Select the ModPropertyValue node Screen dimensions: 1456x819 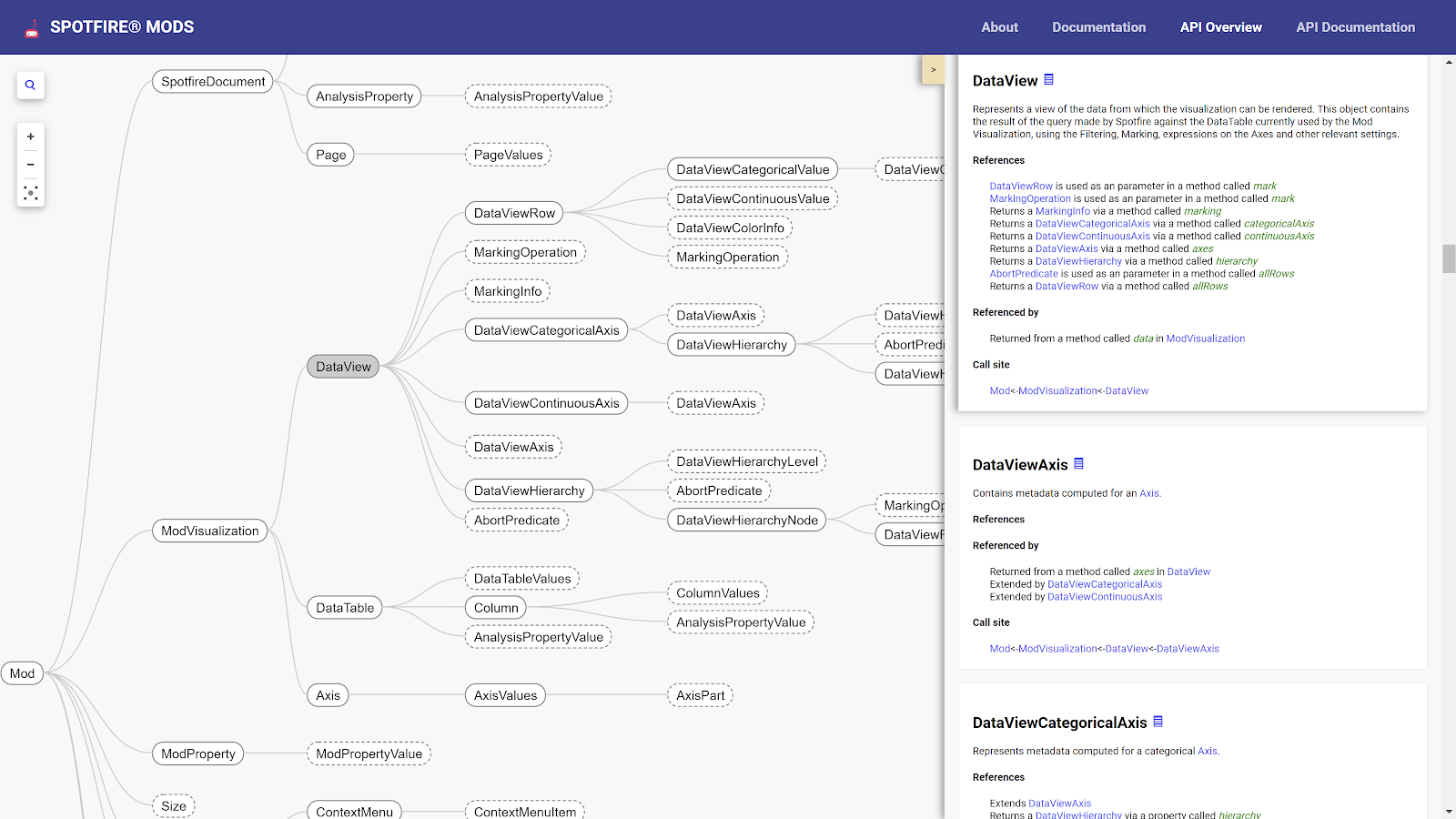point(369,753)
